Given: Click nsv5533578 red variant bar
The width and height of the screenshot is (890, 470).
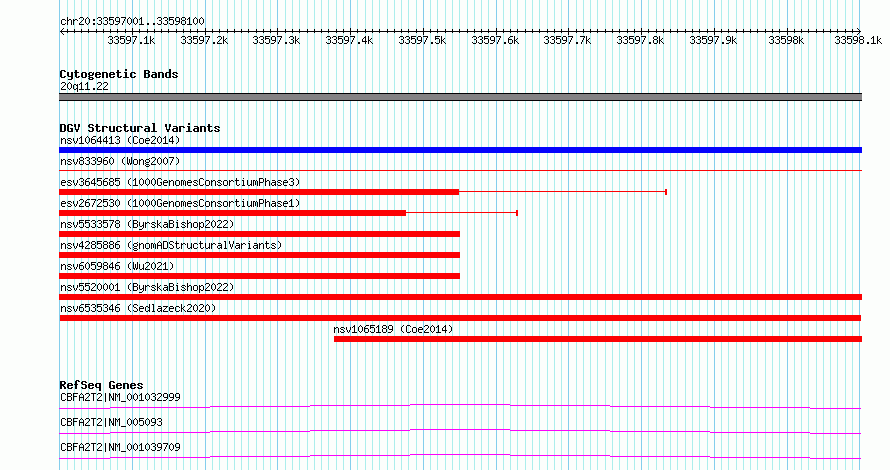Looking at the screenshot, I should pos(259,234).
